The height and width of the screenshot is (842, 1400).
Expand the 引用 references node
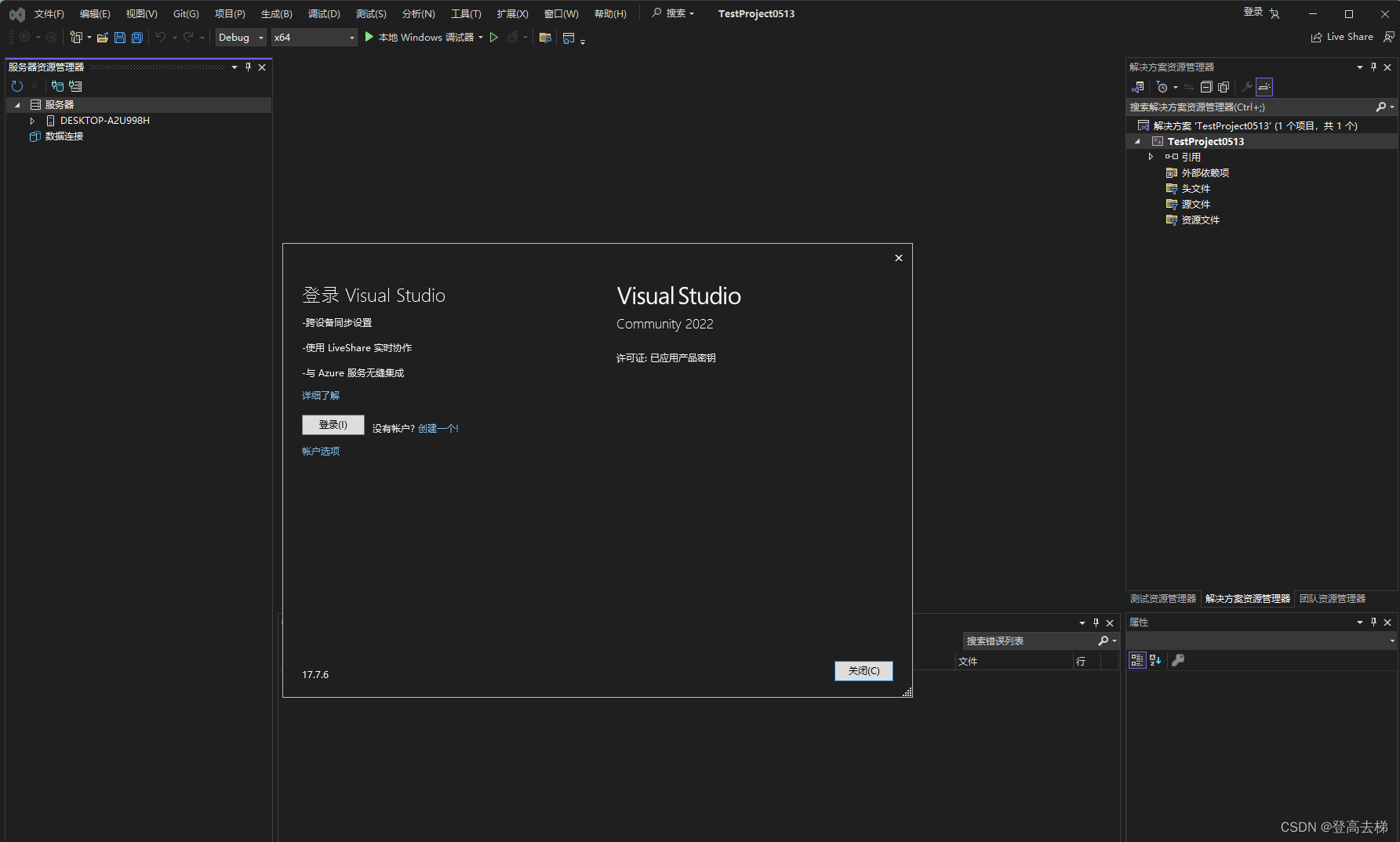point(1151,157)
